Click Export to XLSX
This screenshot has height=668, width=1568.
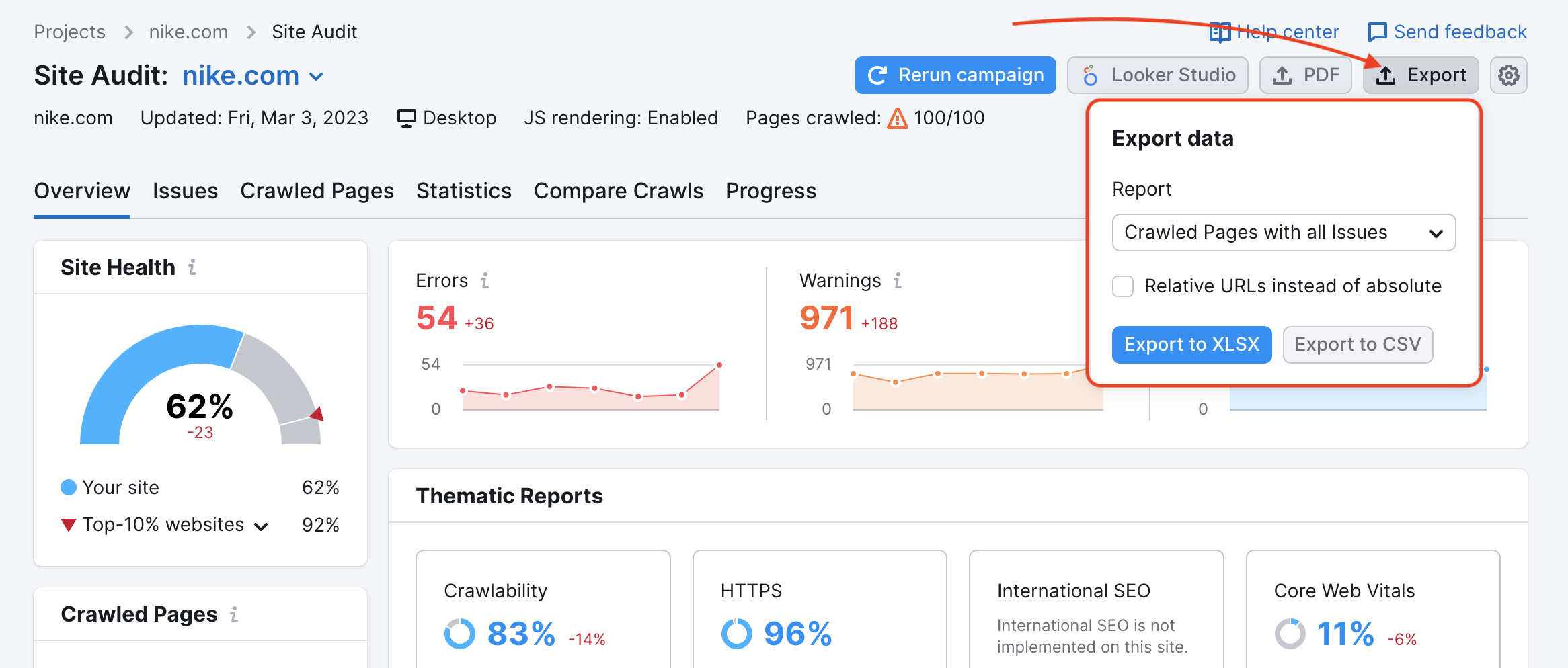tap(1191, 345)
